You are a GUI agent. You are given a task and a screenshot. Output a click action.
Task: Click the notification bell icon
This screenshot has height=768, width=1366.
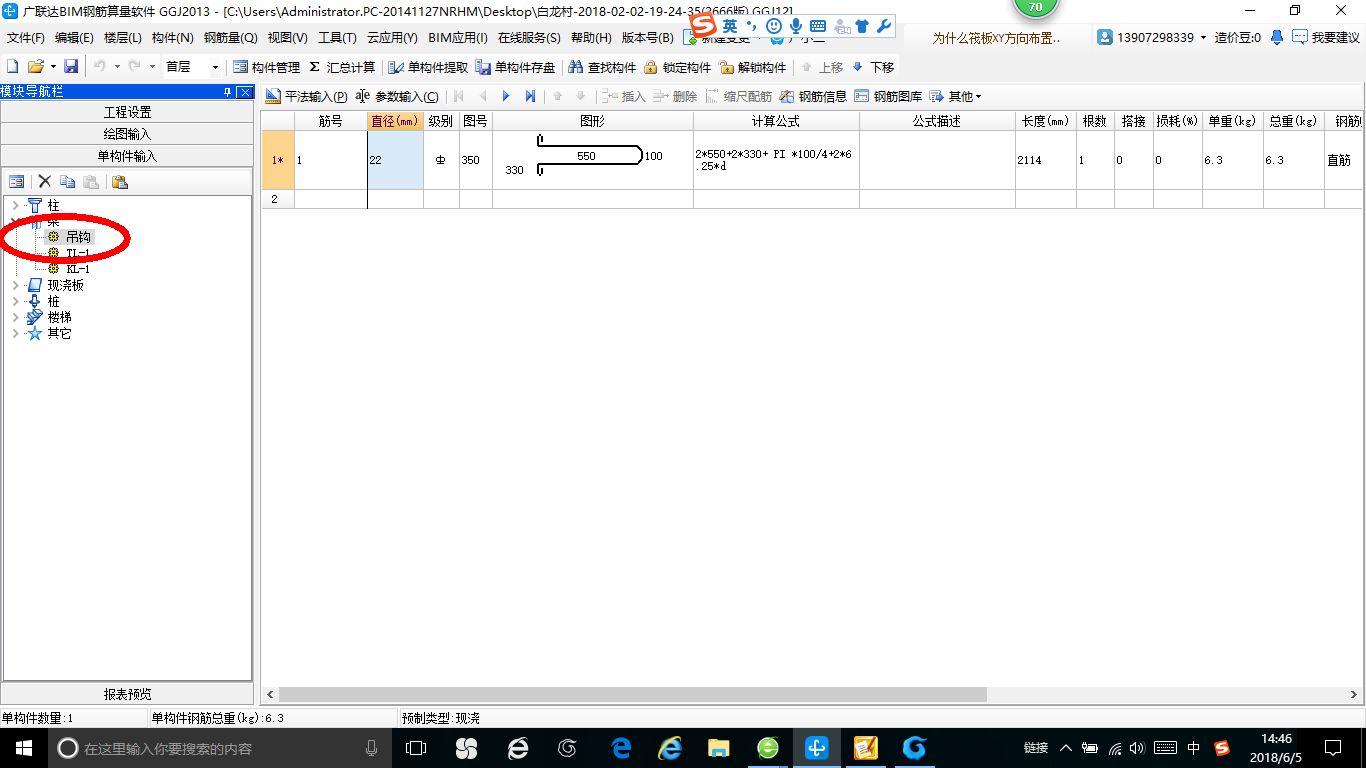click(x=1277, y=37)
